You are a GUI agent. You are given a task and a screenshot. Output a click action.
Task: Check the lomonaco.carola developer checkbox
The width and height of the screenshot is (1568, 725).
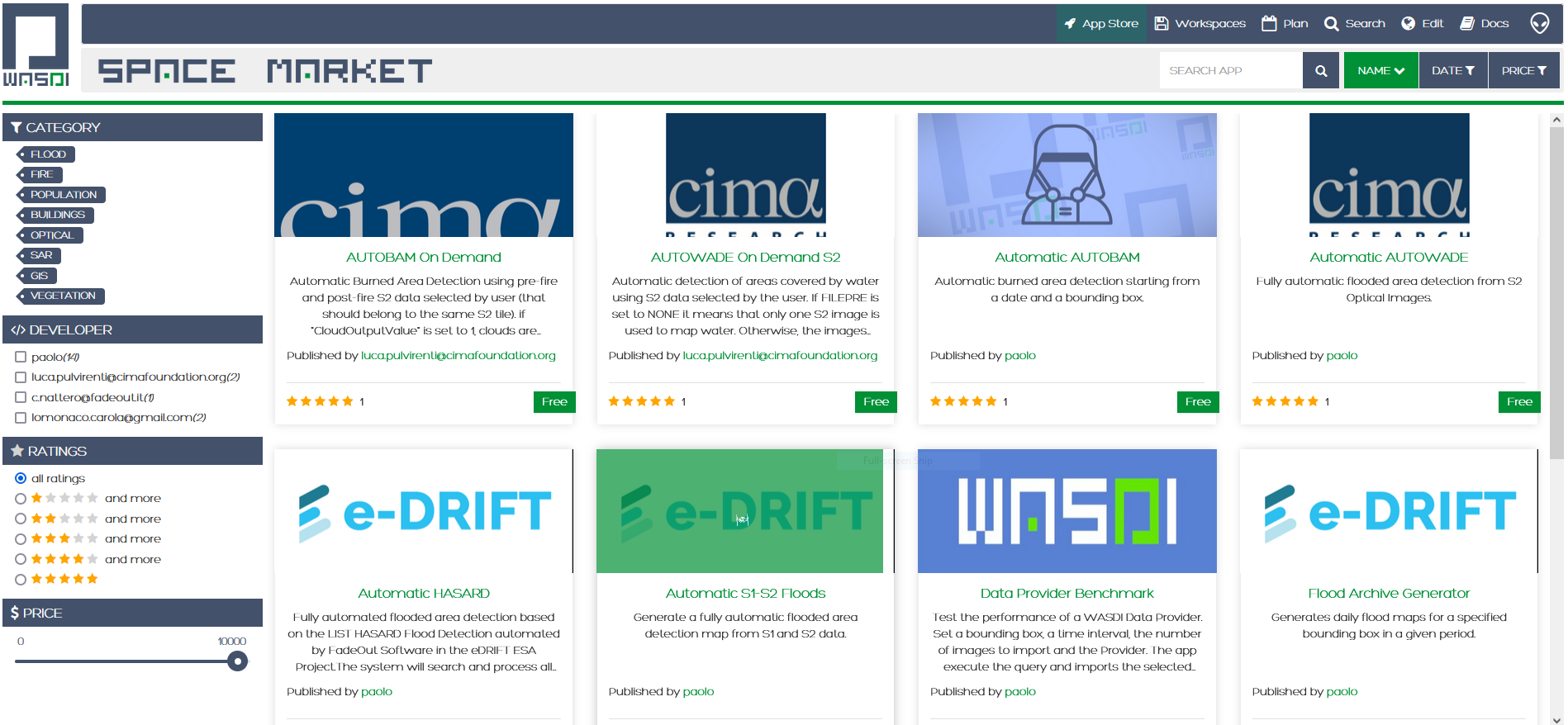(x=21, y=417)
